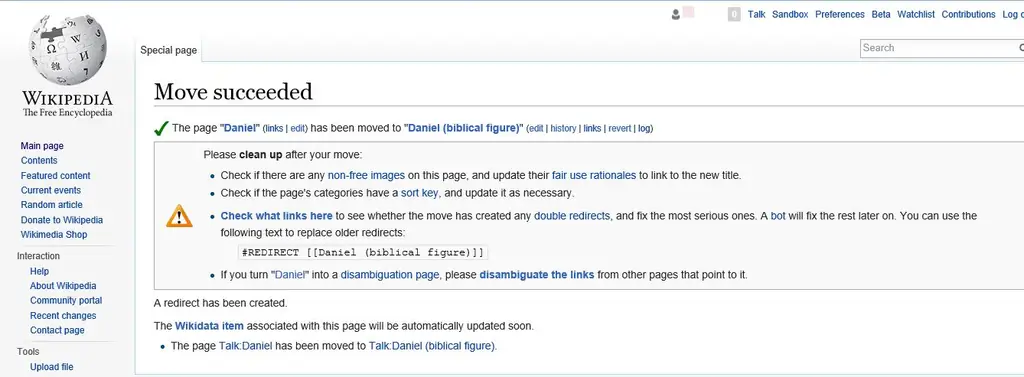Click history beside Daniel (biblical figure)
The height and width of the screenshot is (377, 1024).
tap(563, 129)
